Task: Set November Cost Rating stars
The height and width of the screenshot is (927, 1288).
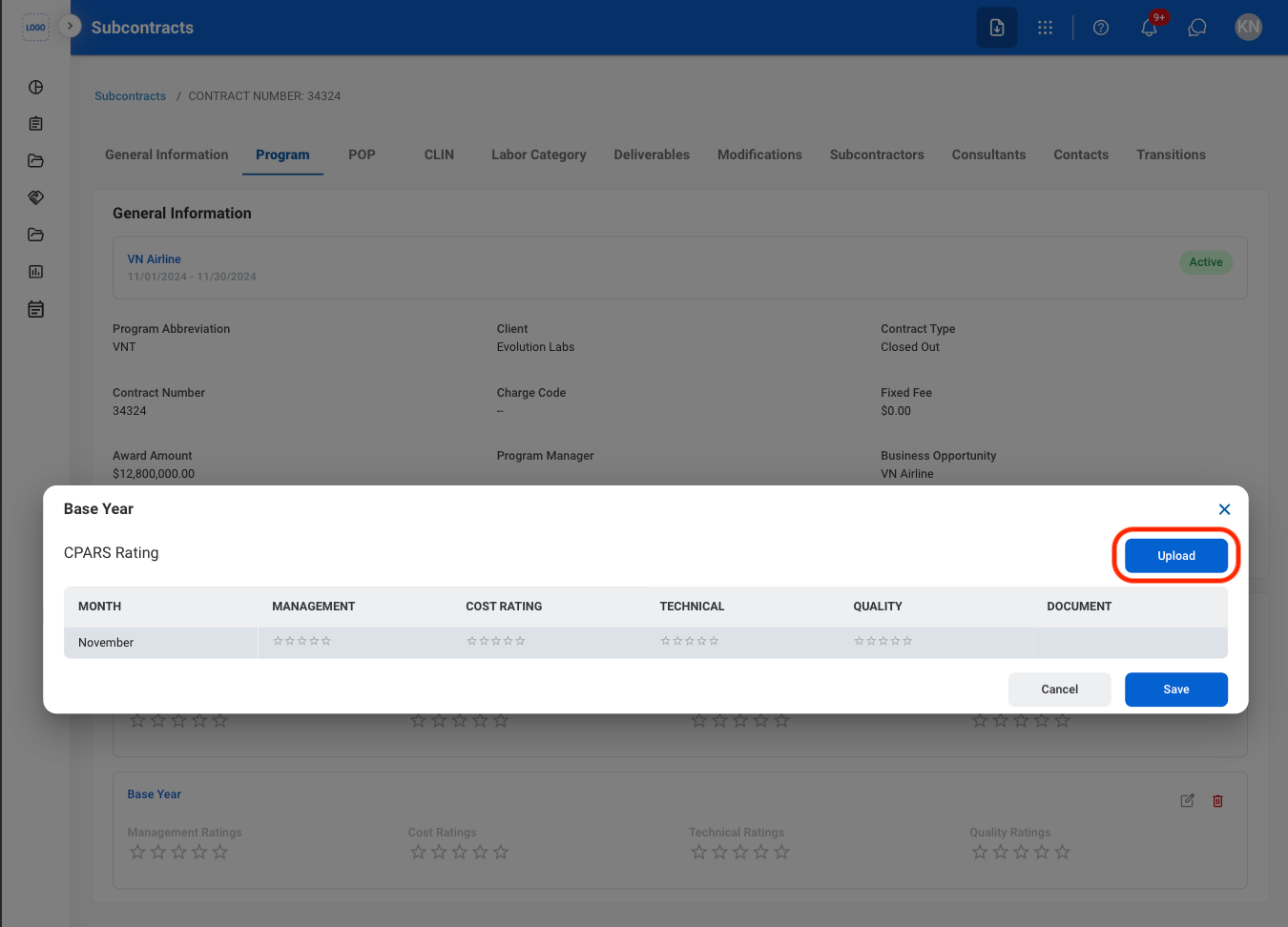Action: (x=496, y=641)
